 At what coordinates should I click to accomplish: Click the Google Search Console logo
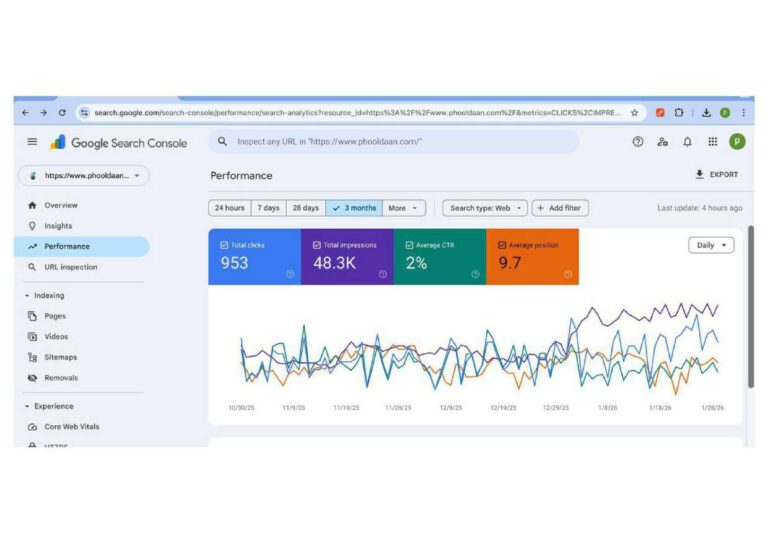click(119, 142)
